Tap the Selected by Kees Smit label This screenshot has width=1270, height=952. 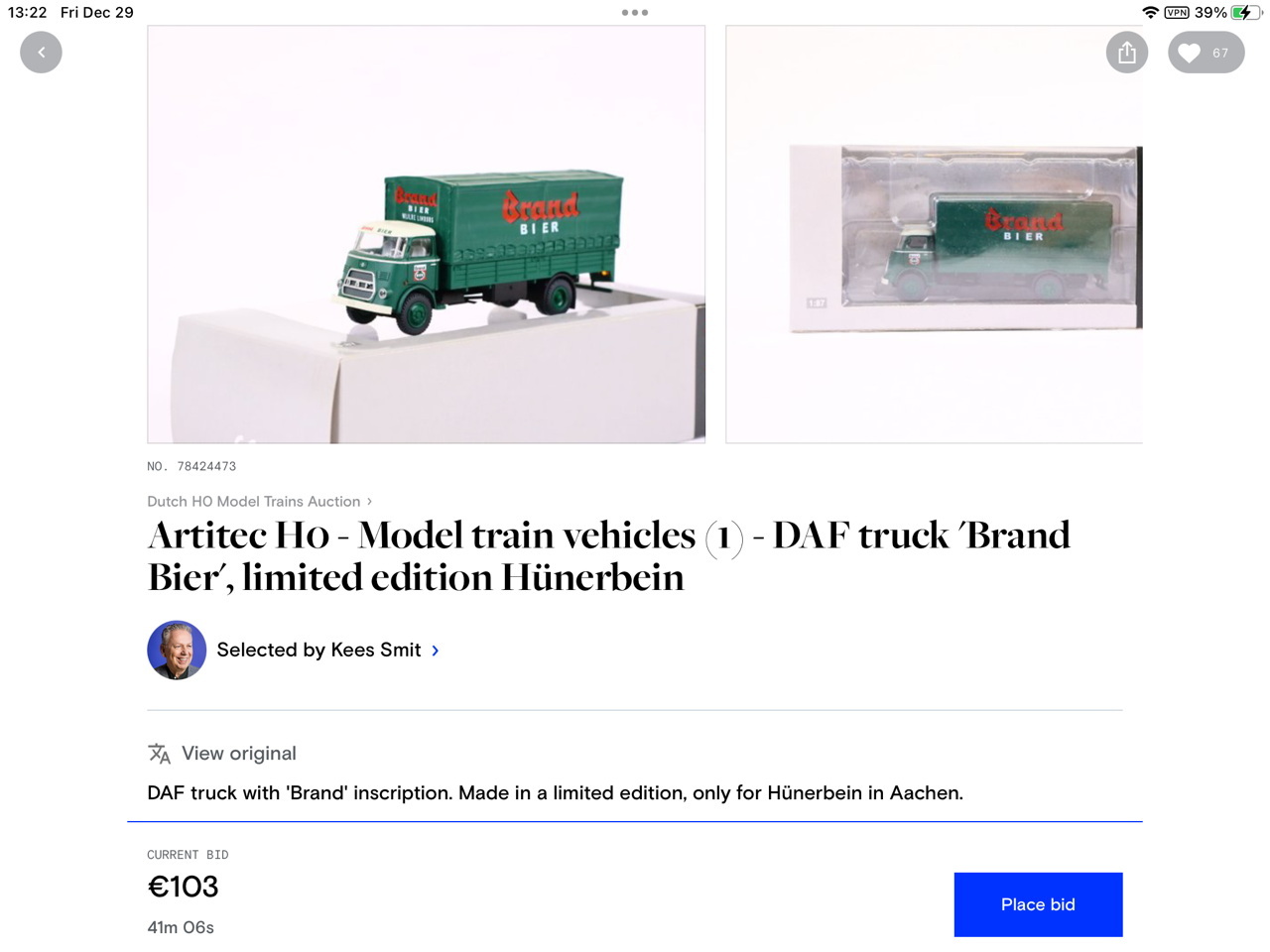[x=318, y=651]
